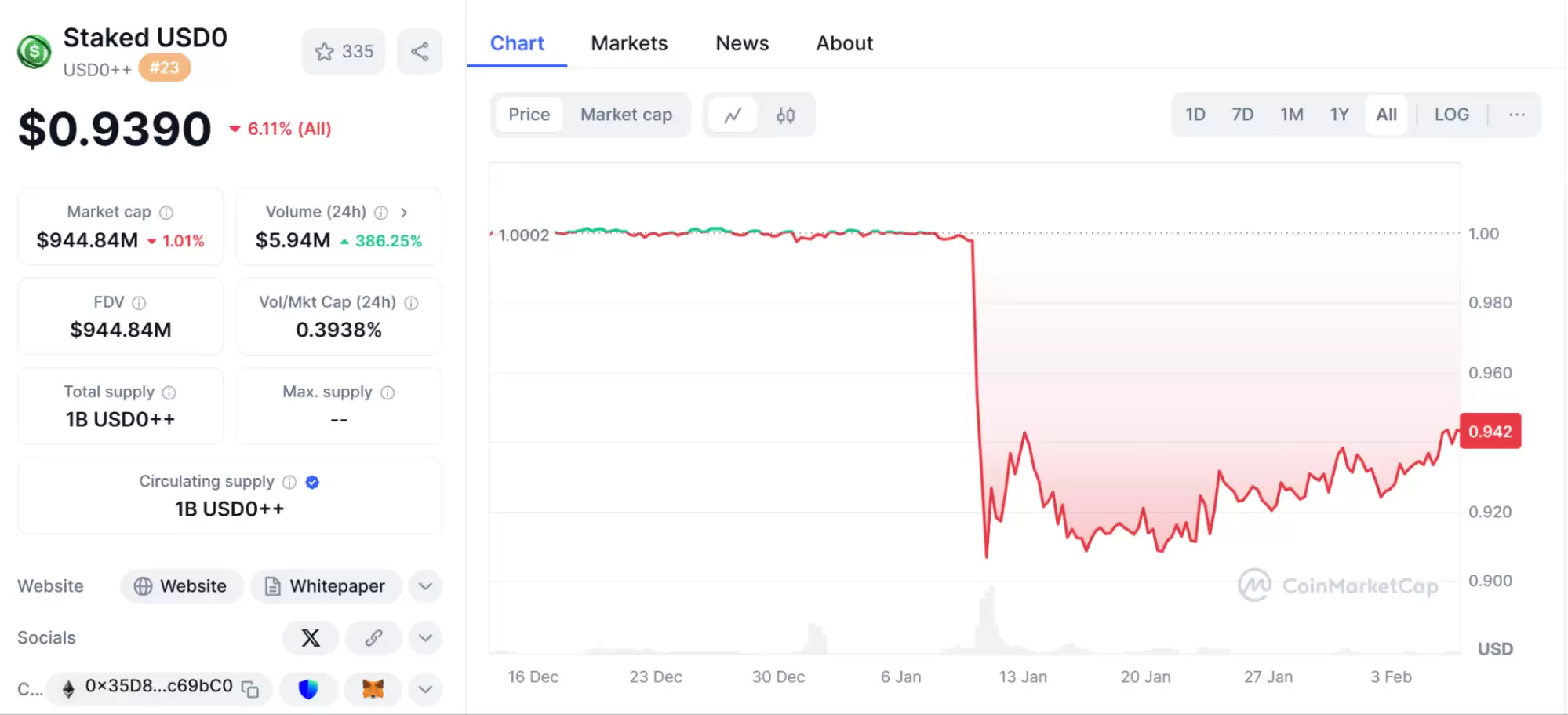
Task: Enable LOG scale on the chart
Action: click(1451, 115)
